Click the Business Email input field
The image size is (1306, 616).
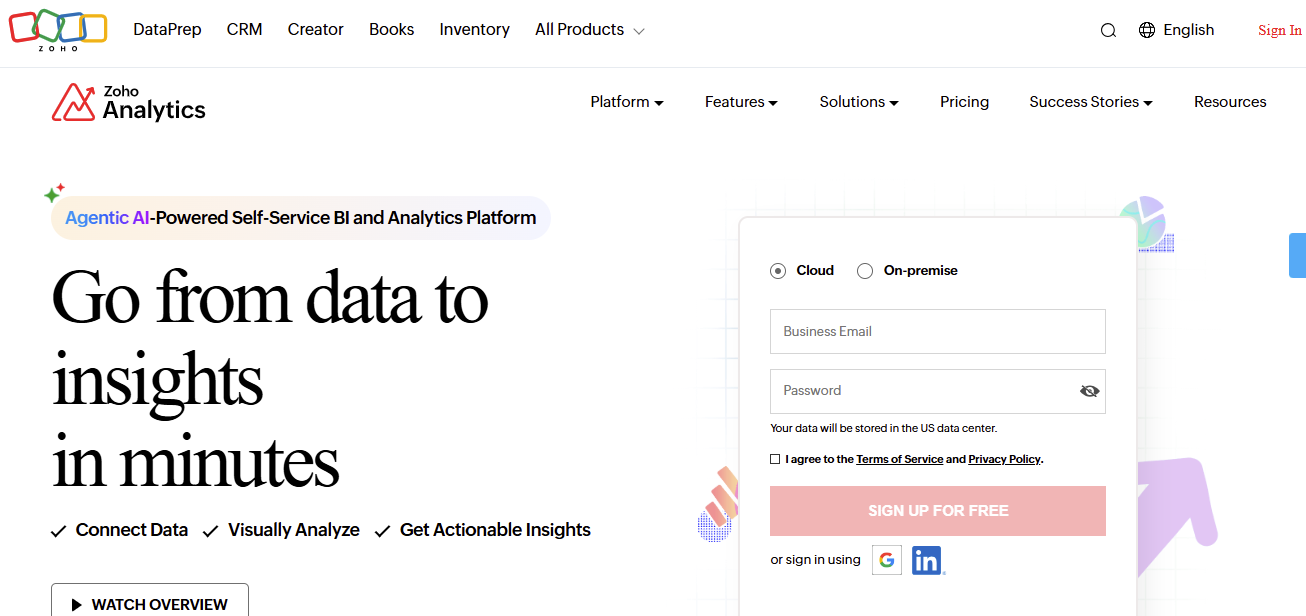pyautogui.click(x=937, y=331)
